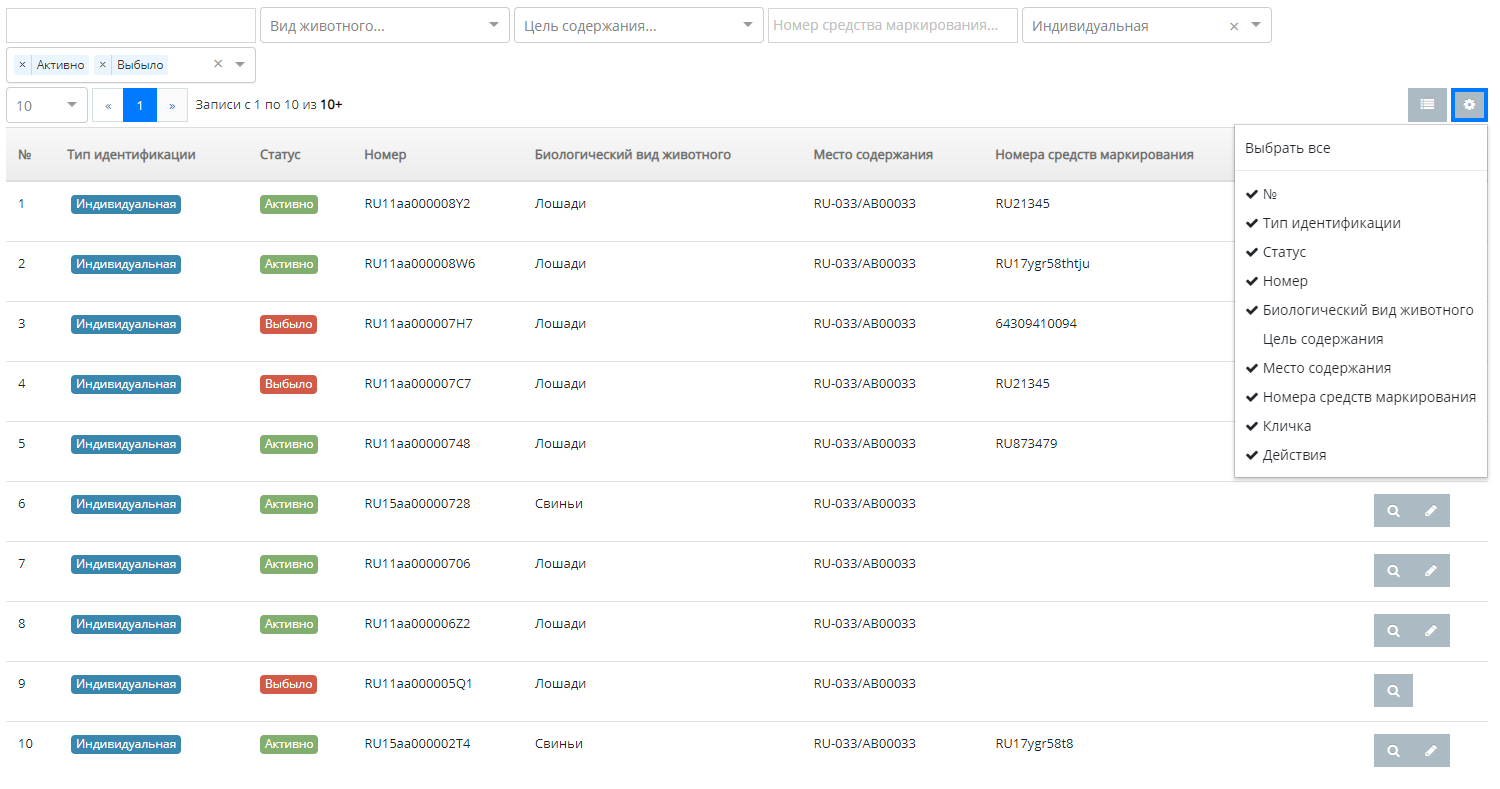
Task: Toggle Статус column visibility
Action: coord(1360,252)
